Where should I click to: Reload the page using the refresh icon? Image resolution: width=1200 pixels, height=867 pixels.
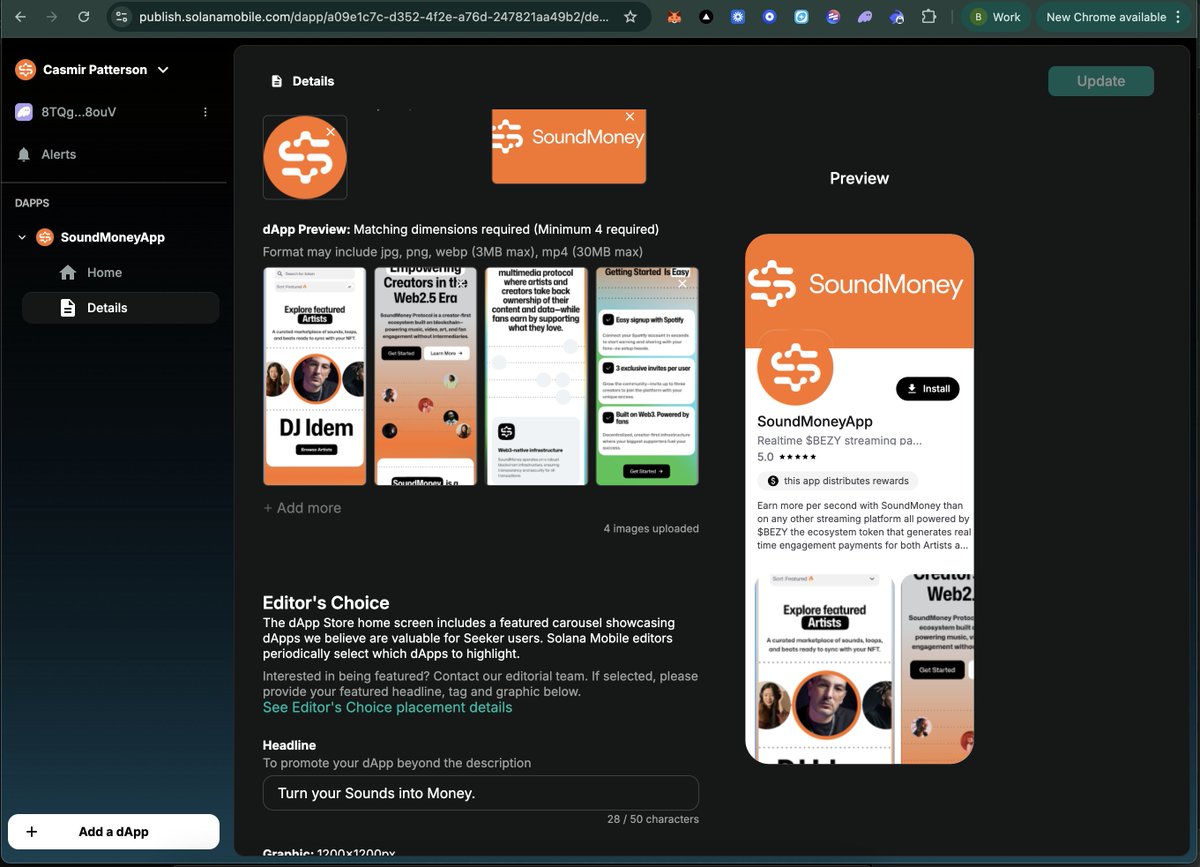(x=84, y=17)
